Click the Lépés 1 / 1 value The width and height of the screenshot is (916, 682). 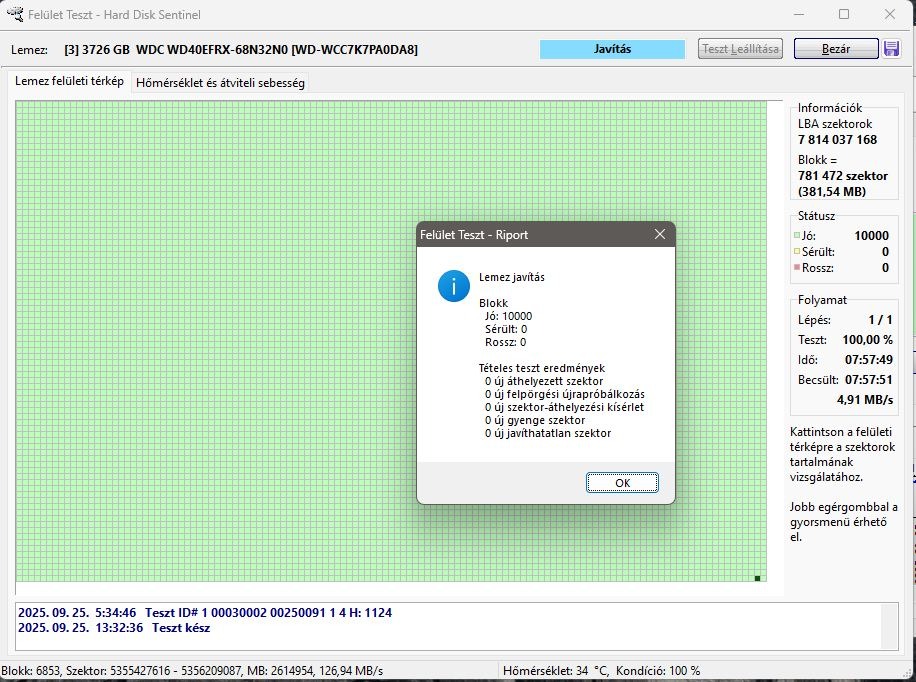pyautogui.click(x=880, y=320)
